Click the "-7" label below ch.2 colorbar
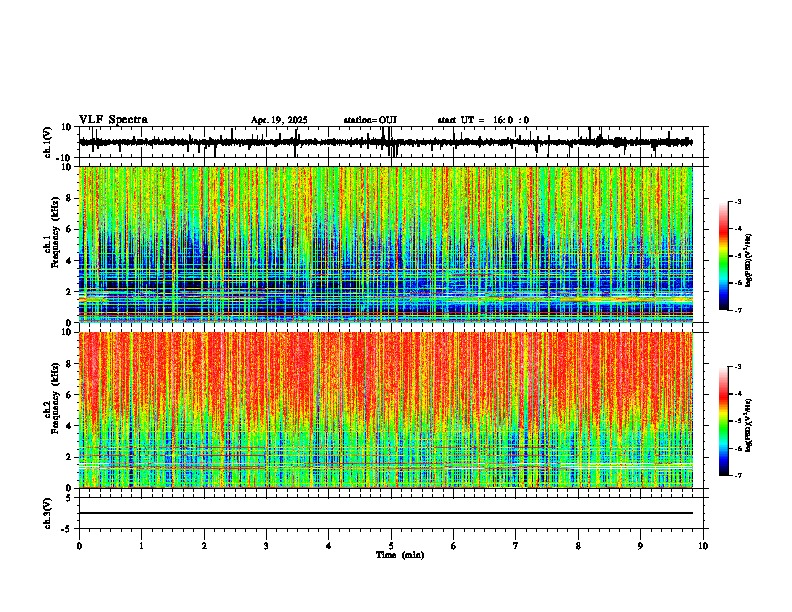Image resolution: width=792 pixels, height=612 pixels. 738,476
